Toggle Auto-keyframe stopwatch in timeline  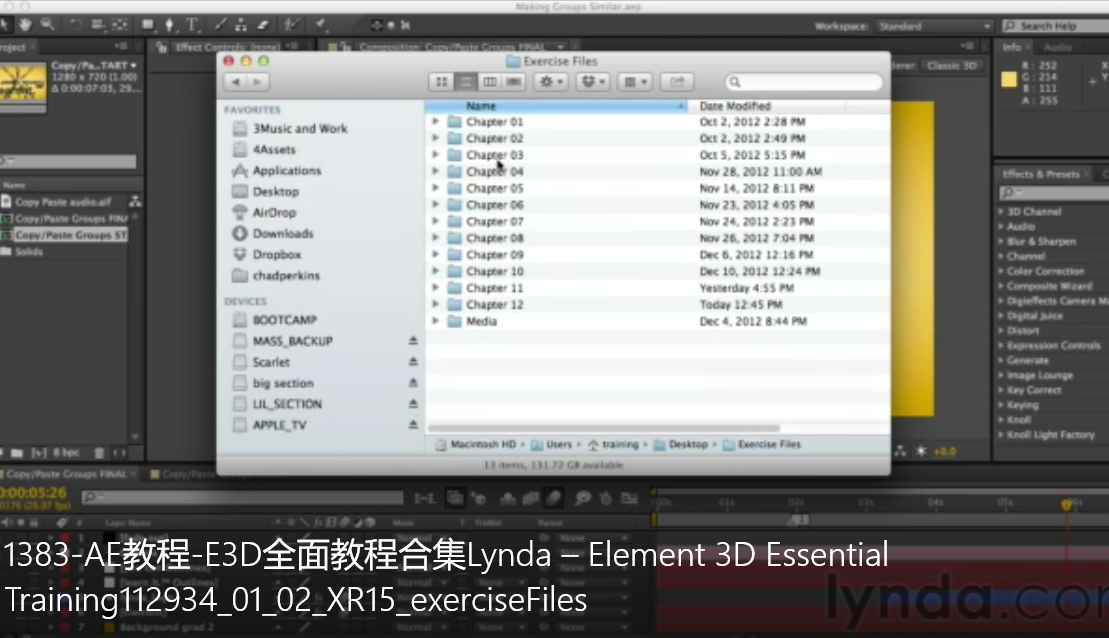(x=605, y=499)
